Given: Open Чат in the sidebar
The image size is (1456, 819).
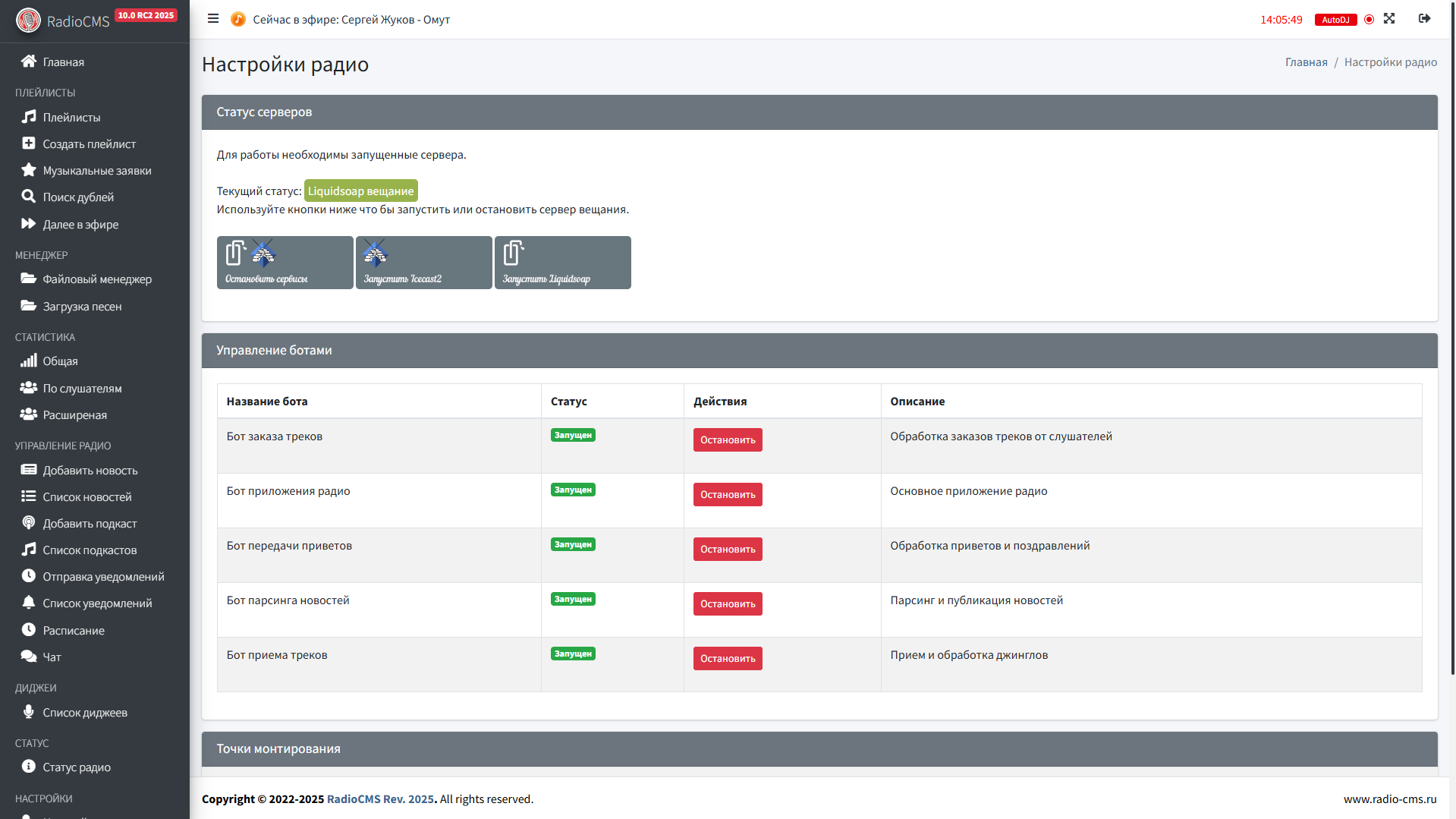Looking at the screenshot, I should click(52, 657).
